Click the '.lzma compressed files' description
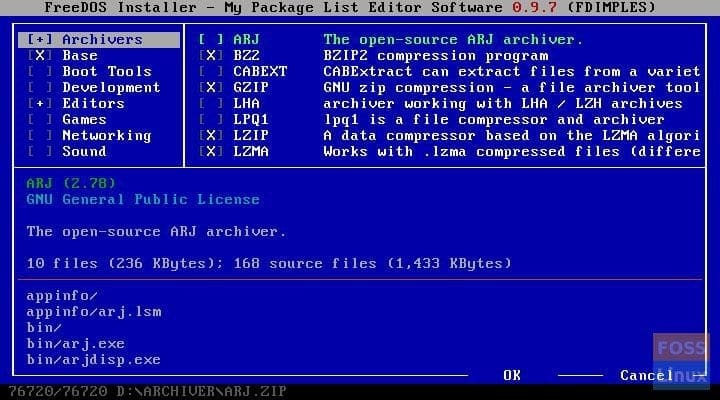This screenshot has width=720, height=400. pyautogui.click(x=512, y=152)
